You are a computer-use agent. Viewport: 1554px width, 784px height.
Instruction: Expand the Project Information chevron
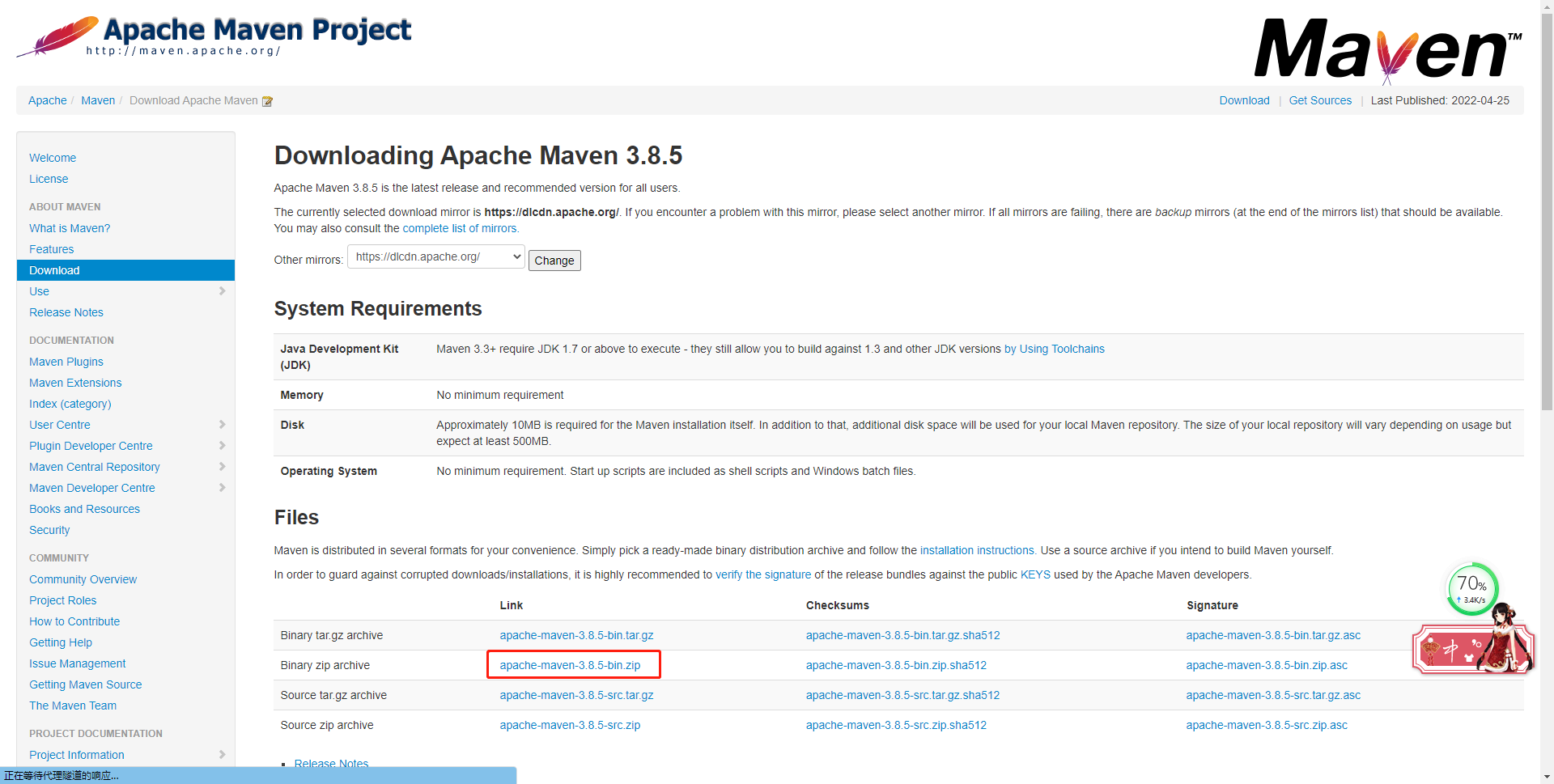(x=222, y=755)
